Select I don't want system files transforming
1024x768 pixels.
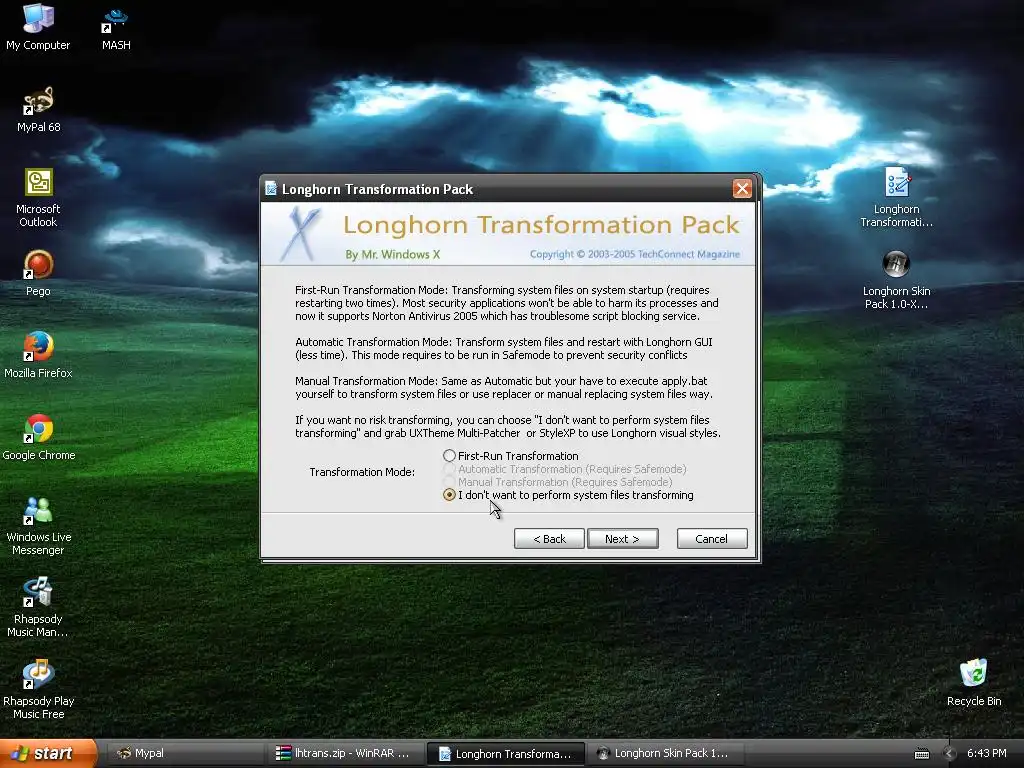coord(449,495)
